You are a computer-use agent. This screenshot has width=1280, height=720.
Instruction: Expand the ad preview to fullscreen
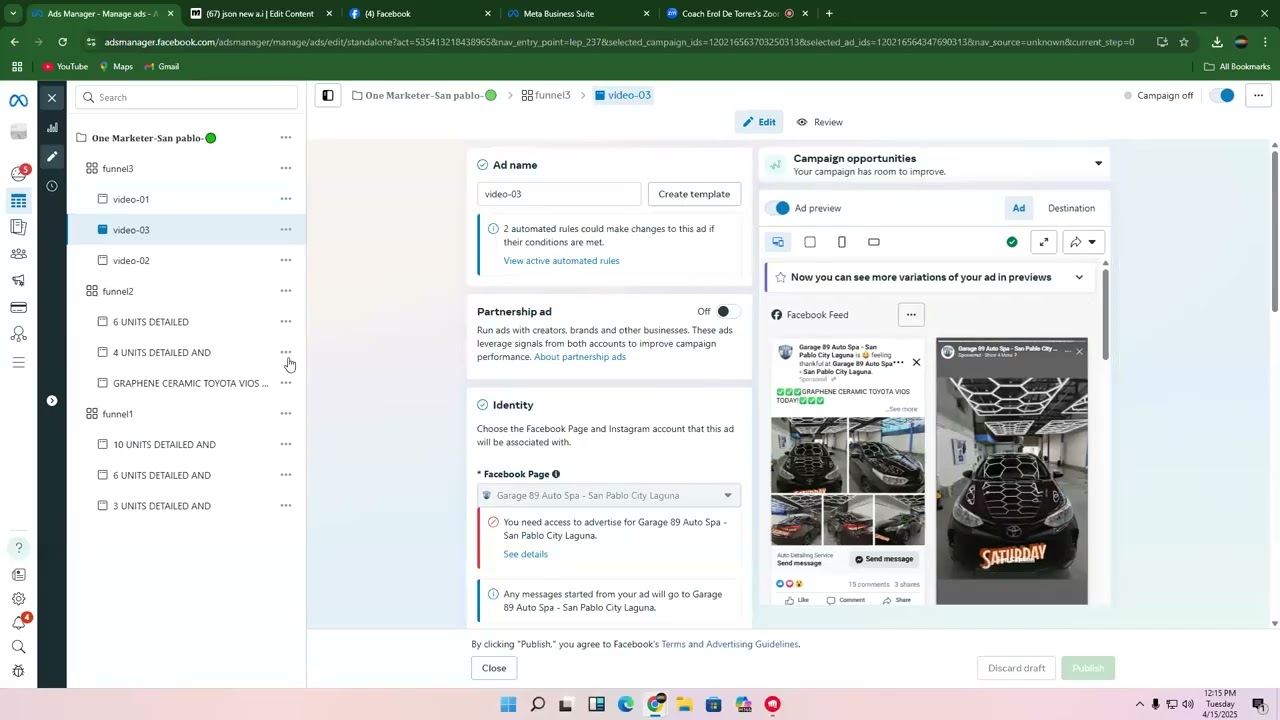[x=1044, y=242]
